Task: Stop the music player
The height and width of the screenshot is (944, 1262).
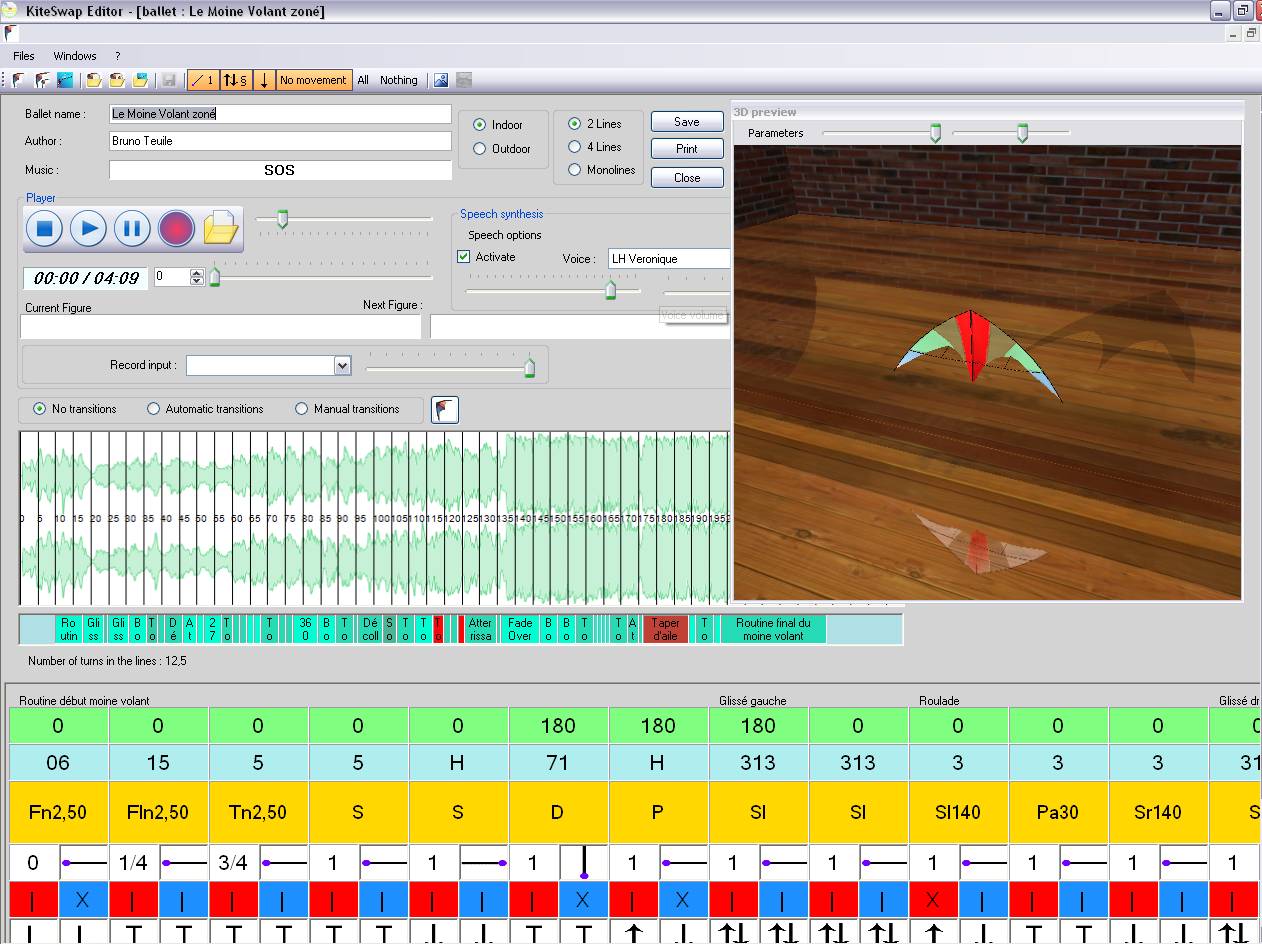Action: pyautogui.click(x=44, y=229)
